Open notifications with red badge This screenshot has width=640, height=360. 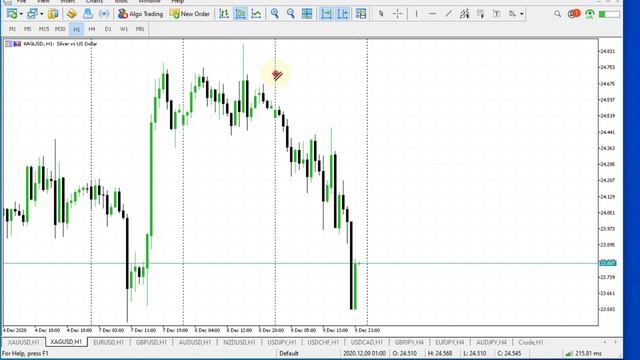574,14
